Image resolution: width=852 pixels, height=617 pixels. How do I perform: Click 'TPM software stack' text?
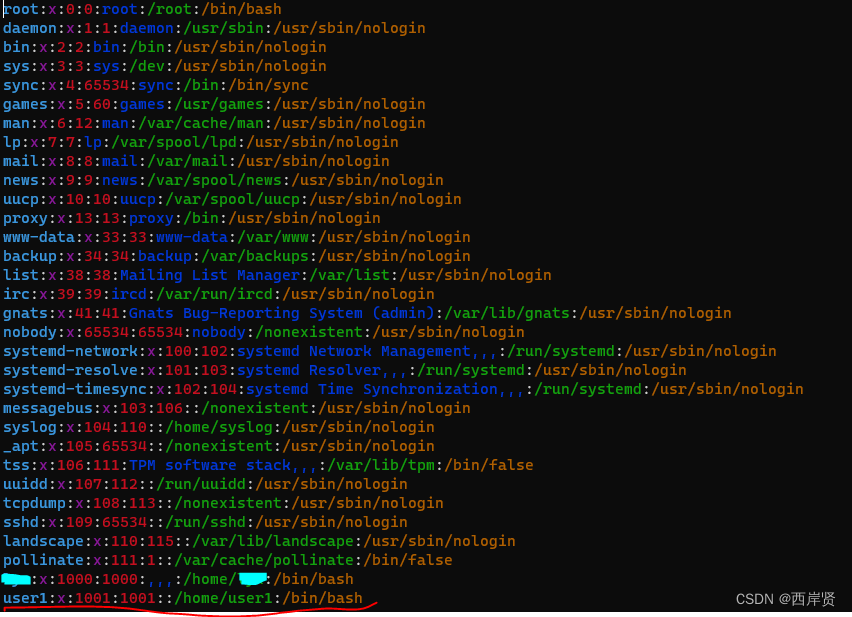(210, 465)
